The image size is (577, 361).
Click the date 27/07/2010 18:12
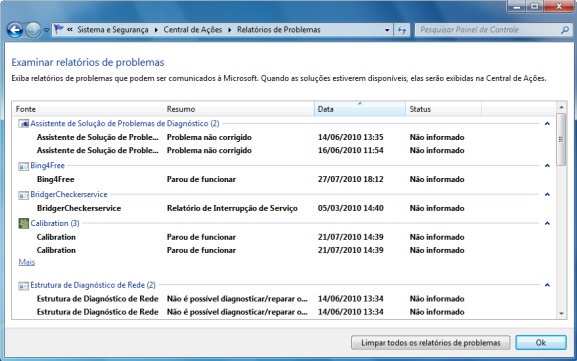pos(351,179)
